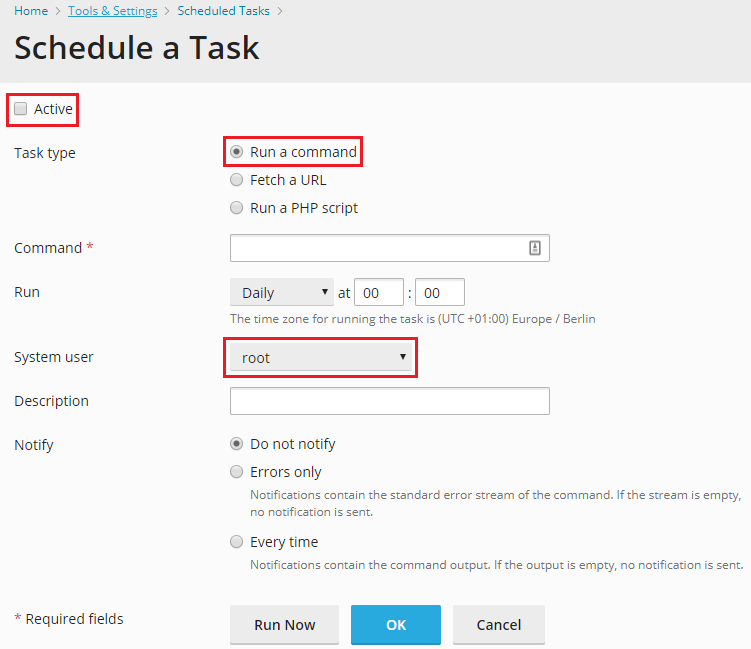Enable the Active checkbox

[21, 109]
